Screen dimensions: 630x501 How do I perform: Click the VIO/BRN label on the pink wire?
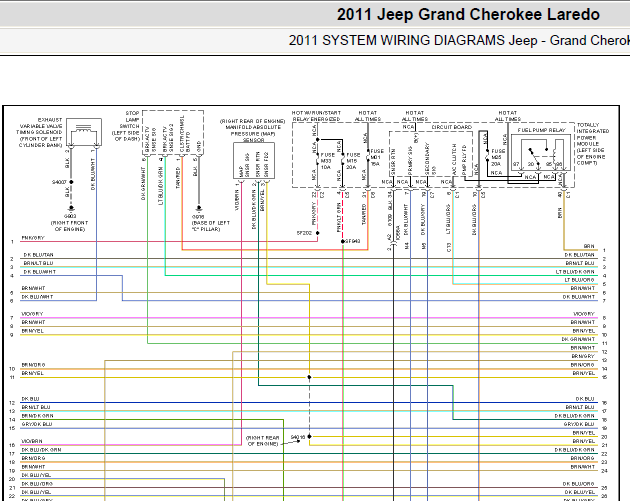pyautogui.click(x=34, y=440)
